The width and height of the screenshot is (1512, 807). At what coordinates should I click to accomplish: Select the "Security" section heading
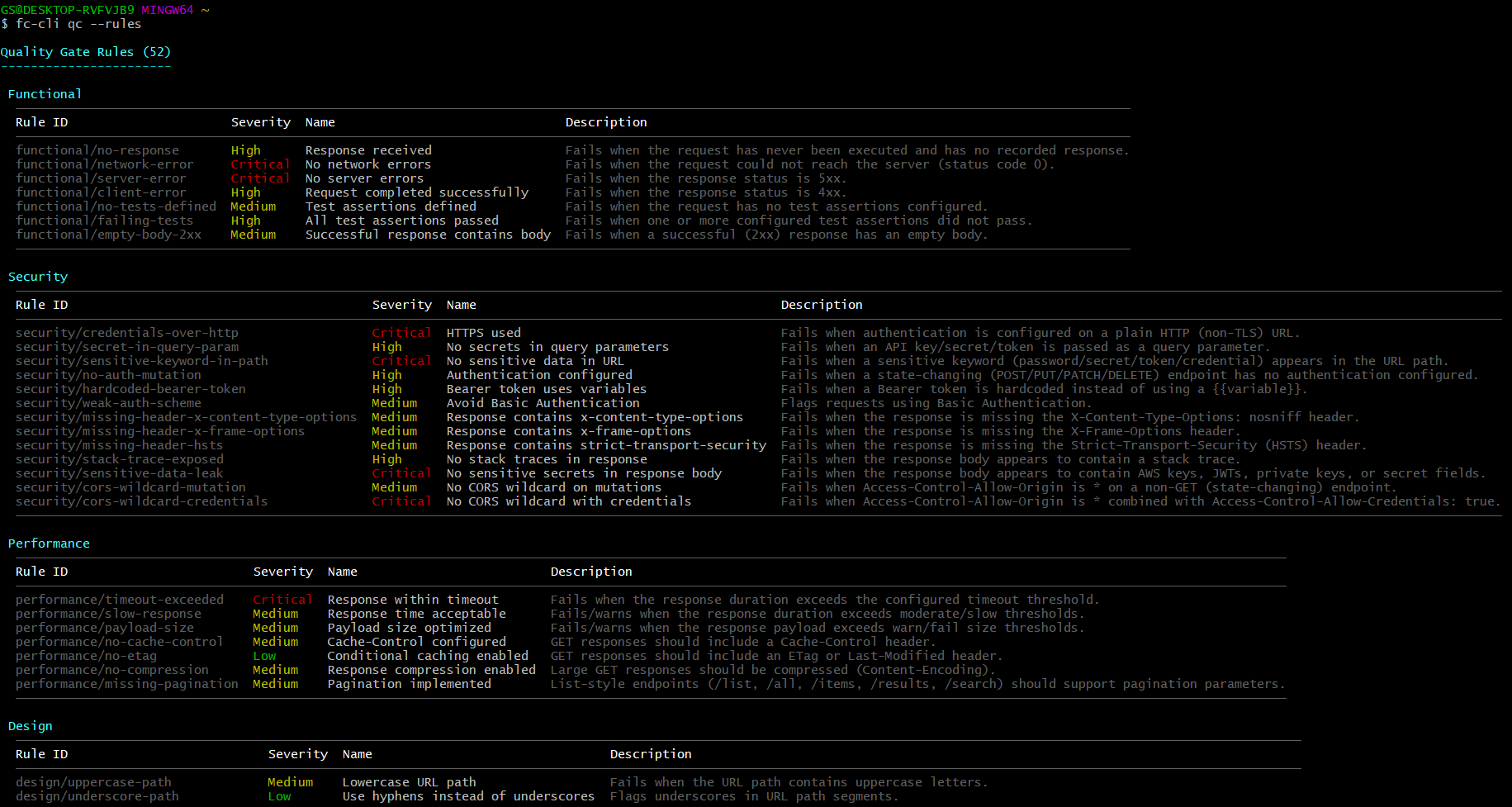pos(38,277)
